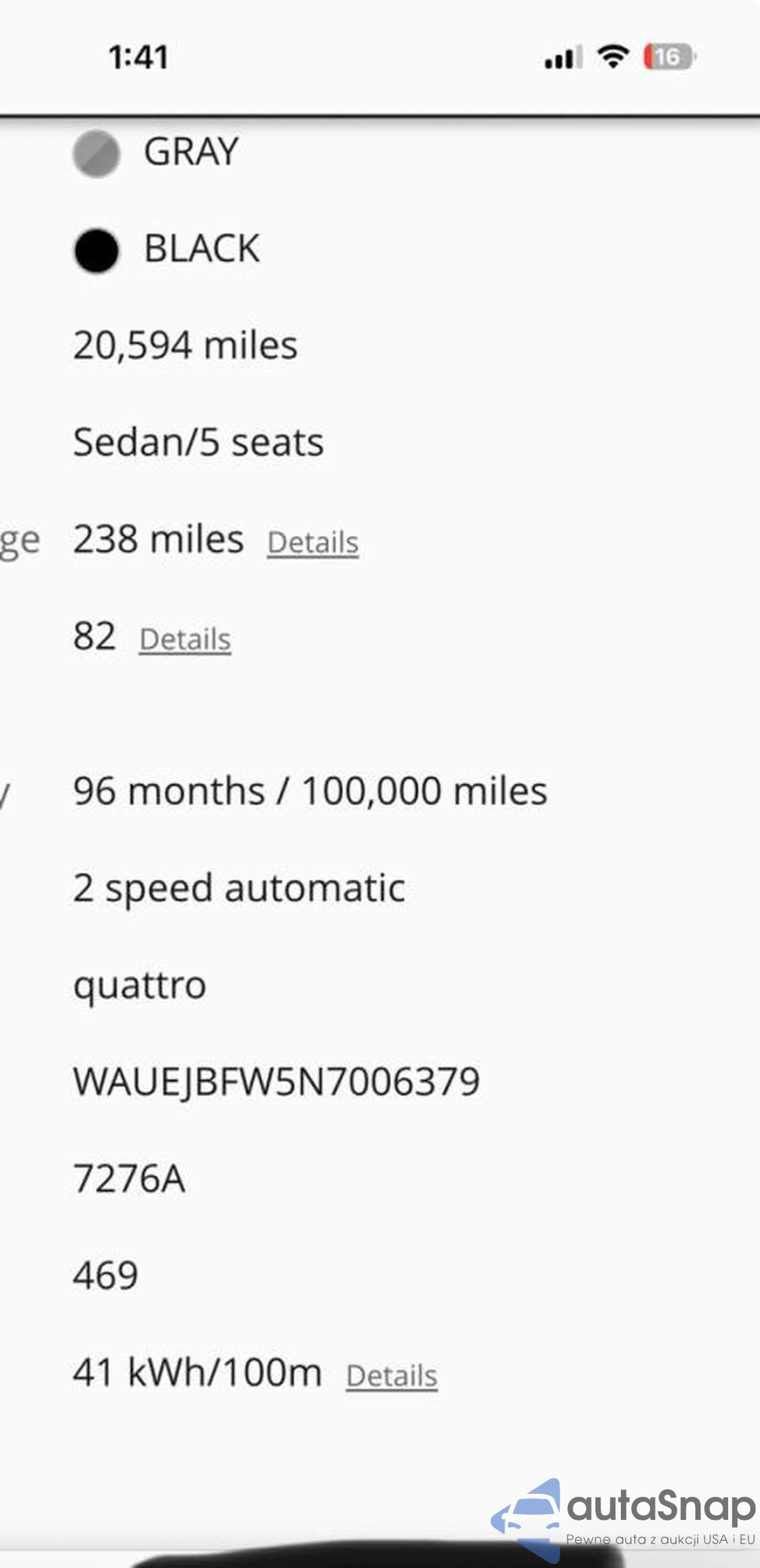This screenshot has width=760, height=1568.
Task: Tap the Wi-Fi icon in status bar
Action: (x=613, y=57)
